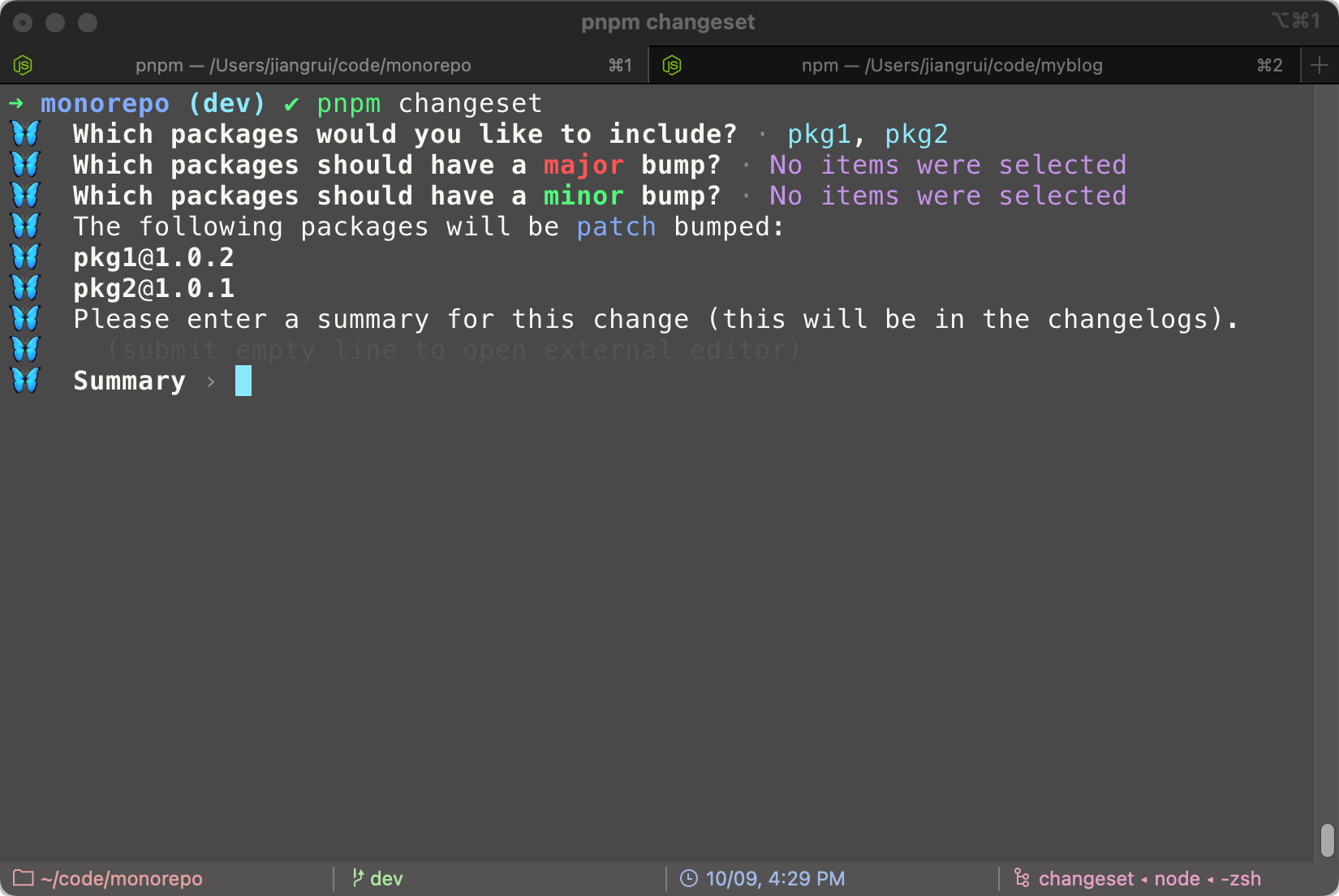Close the terminal window
Image resolution: width=1339 pixels, height=896 pixels.
23,23
